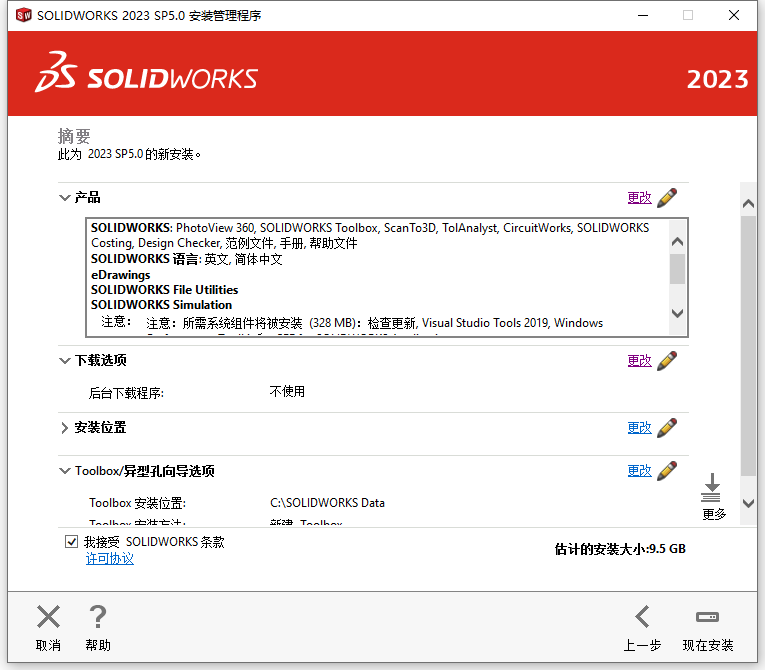Go back with the 上一步 arrow
The height and width of the screenshot is (670, 765).
coord(642,616)
